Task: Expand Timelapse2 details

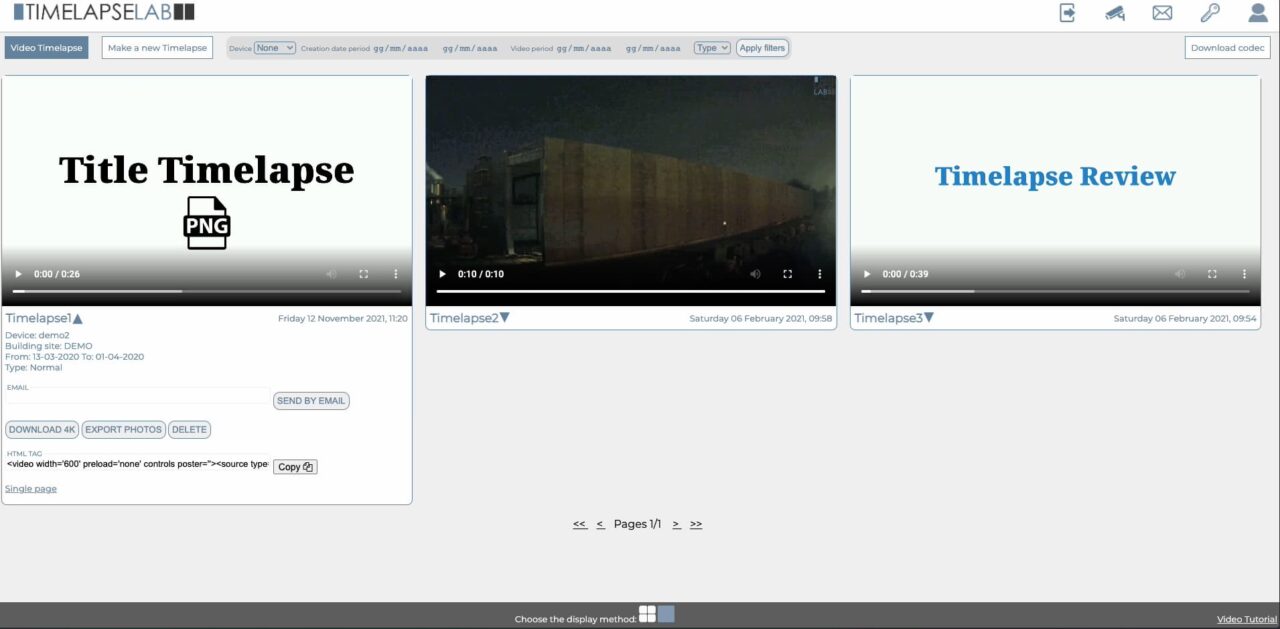Action: point(504,318)
